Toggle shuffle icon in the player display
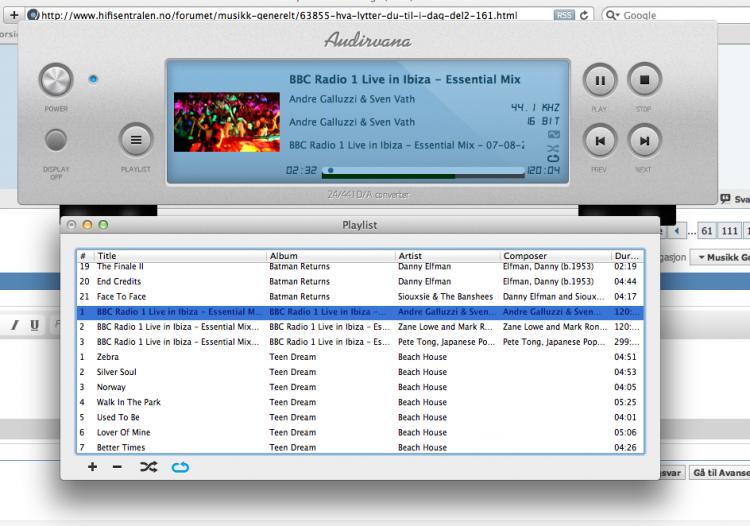Image resolution: width=750 pixels, height=526 pixels. click(553, 148)
